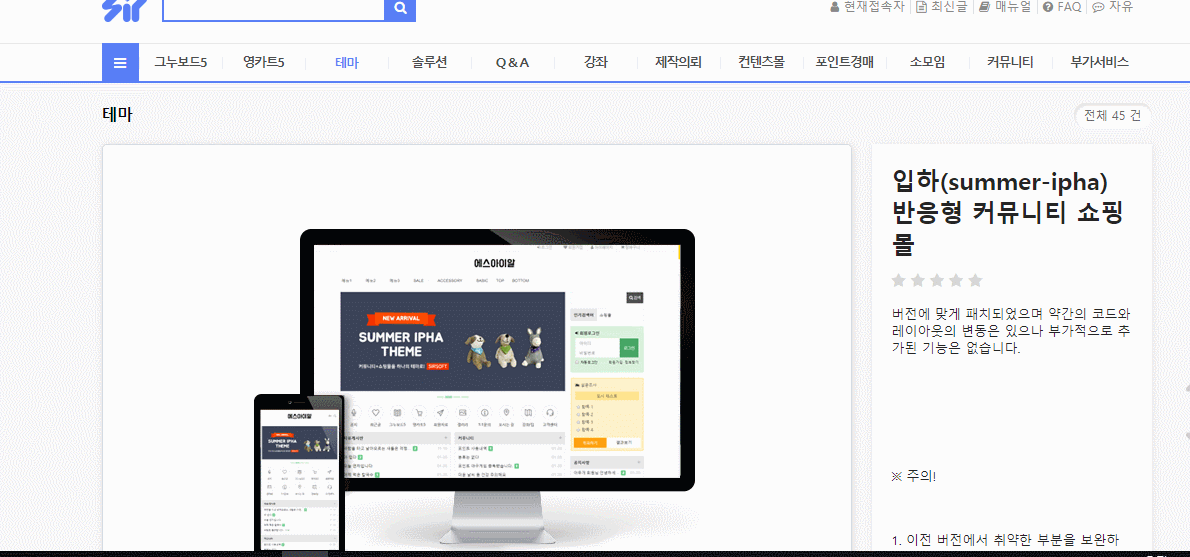This screenshot has height=557, width=1190.
Task: Select 솔루션 menu
Action: [x=430, y=62]
